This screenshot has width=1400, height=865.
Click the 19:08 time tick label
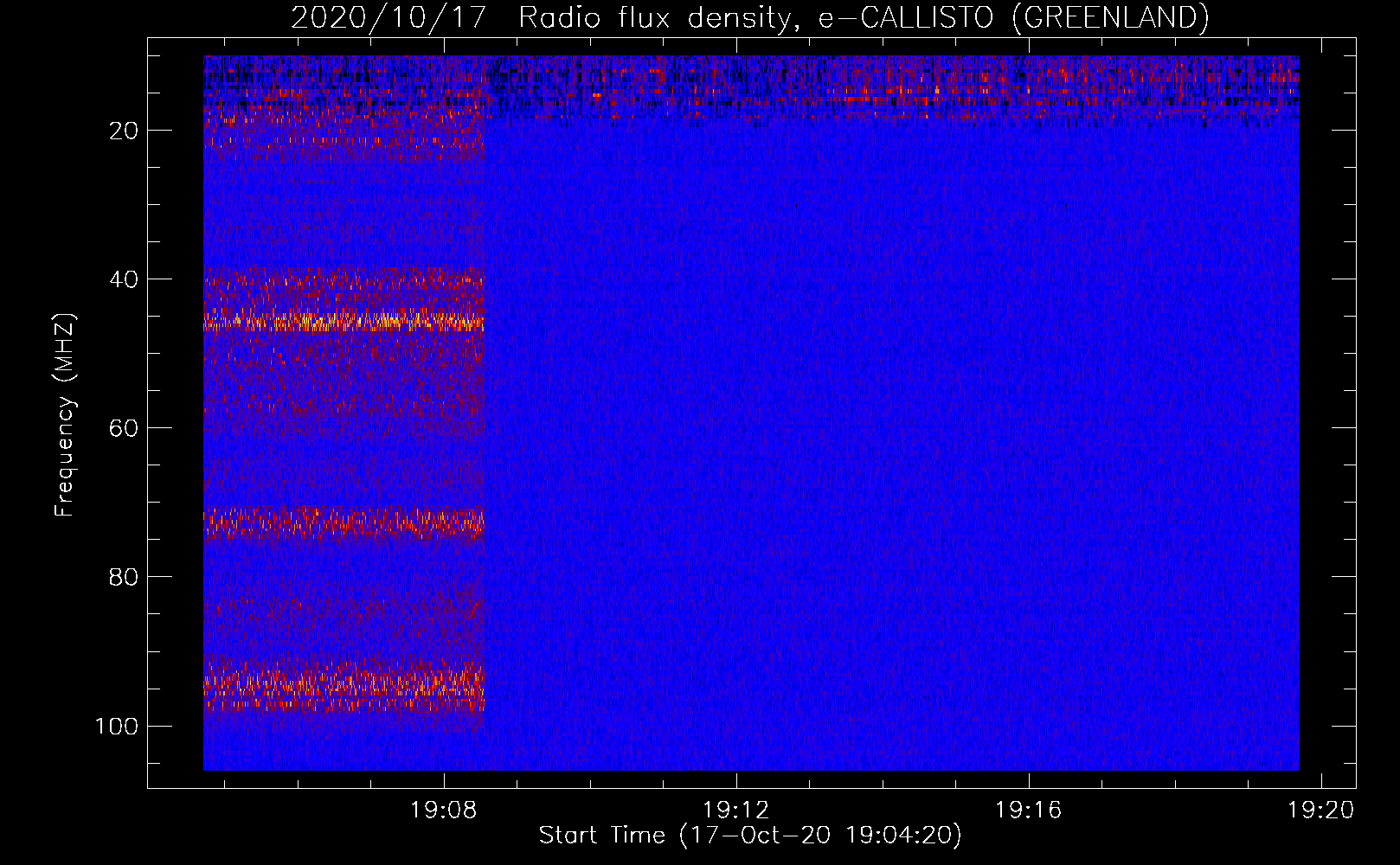click(444, 811)
